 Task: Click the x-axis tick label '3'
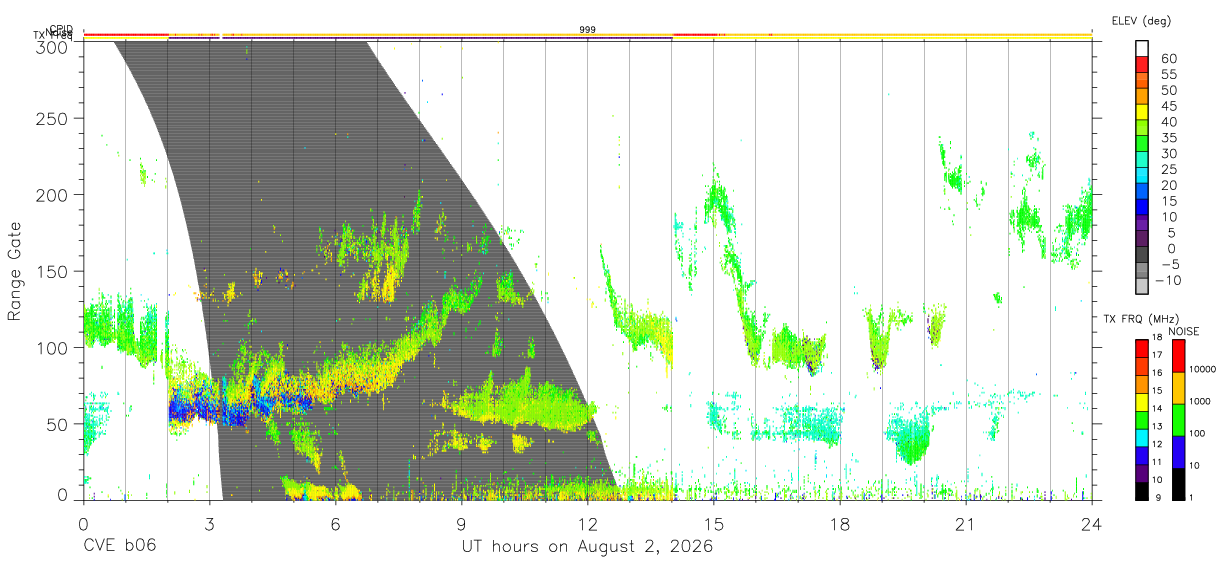click(209, 523)
